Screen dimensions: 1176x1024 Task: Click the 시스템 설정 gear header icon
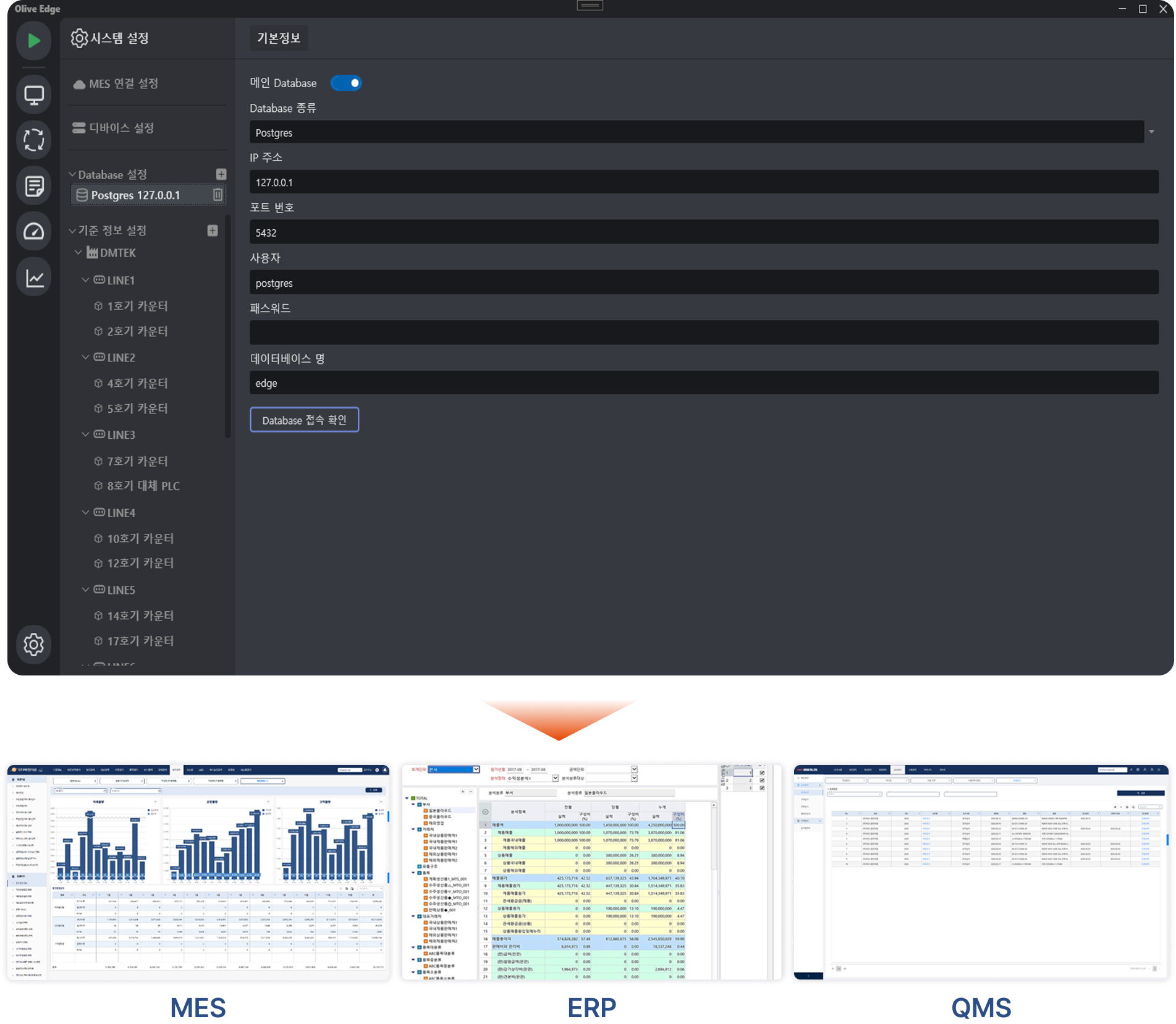click(x=79, y=38)
